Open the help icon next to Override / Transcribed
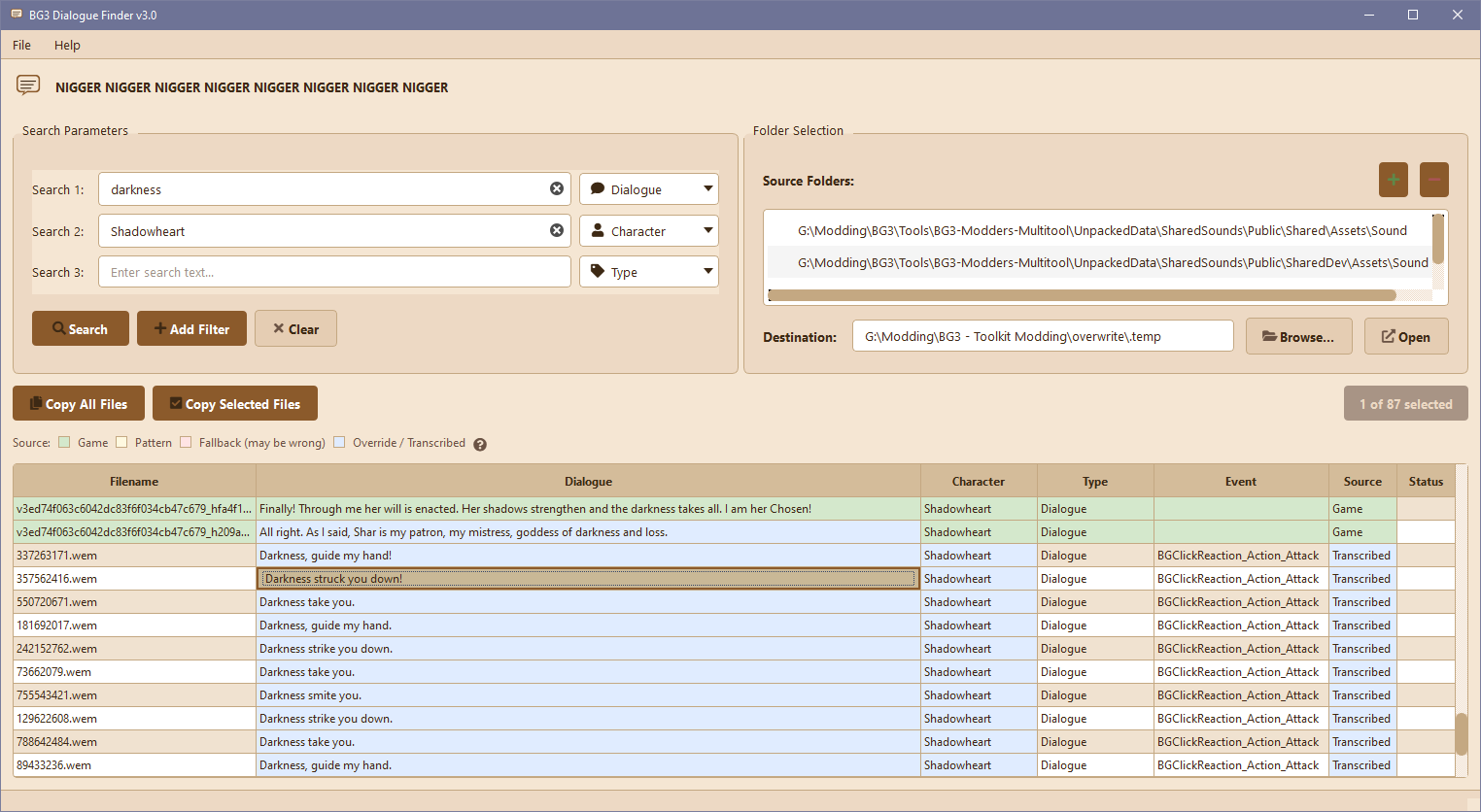The width and height of the screenshot is (1481, 812). coord(480,444)
